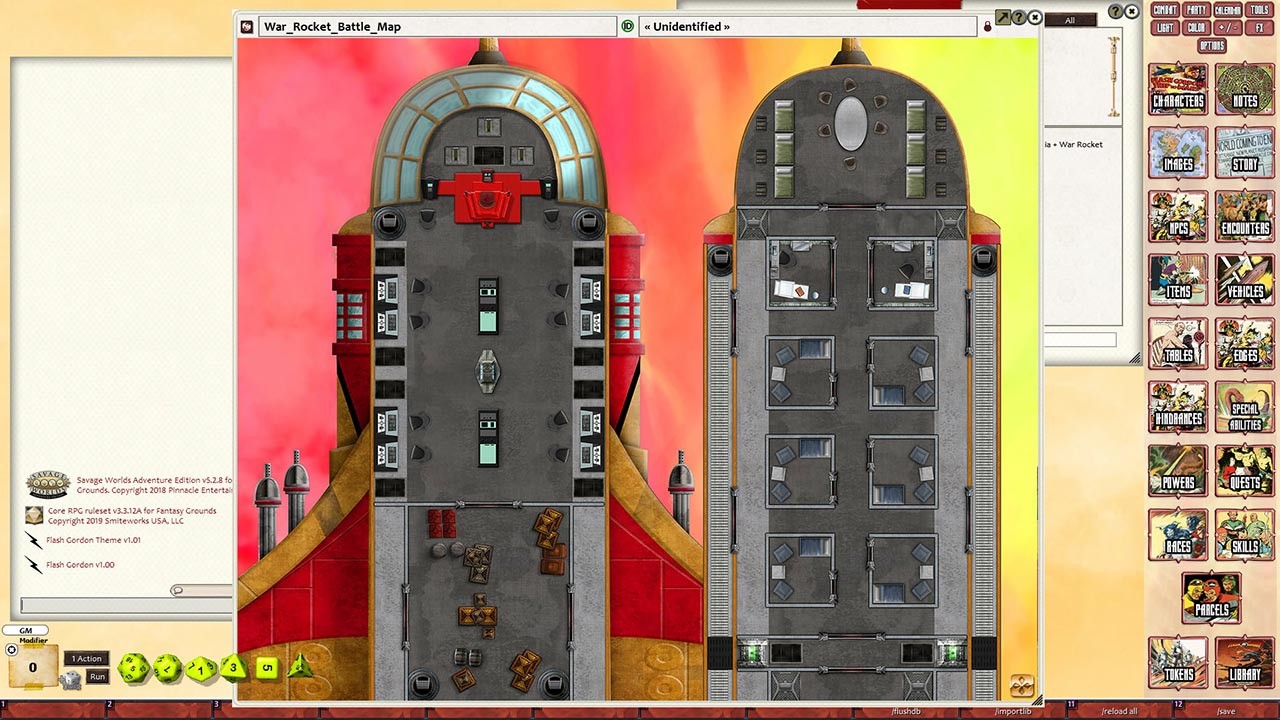The width and height of the screenshot is (1280, 720).
Task: Open the Characters panel in the sidebar
Action: click(x=1177, y=88)
